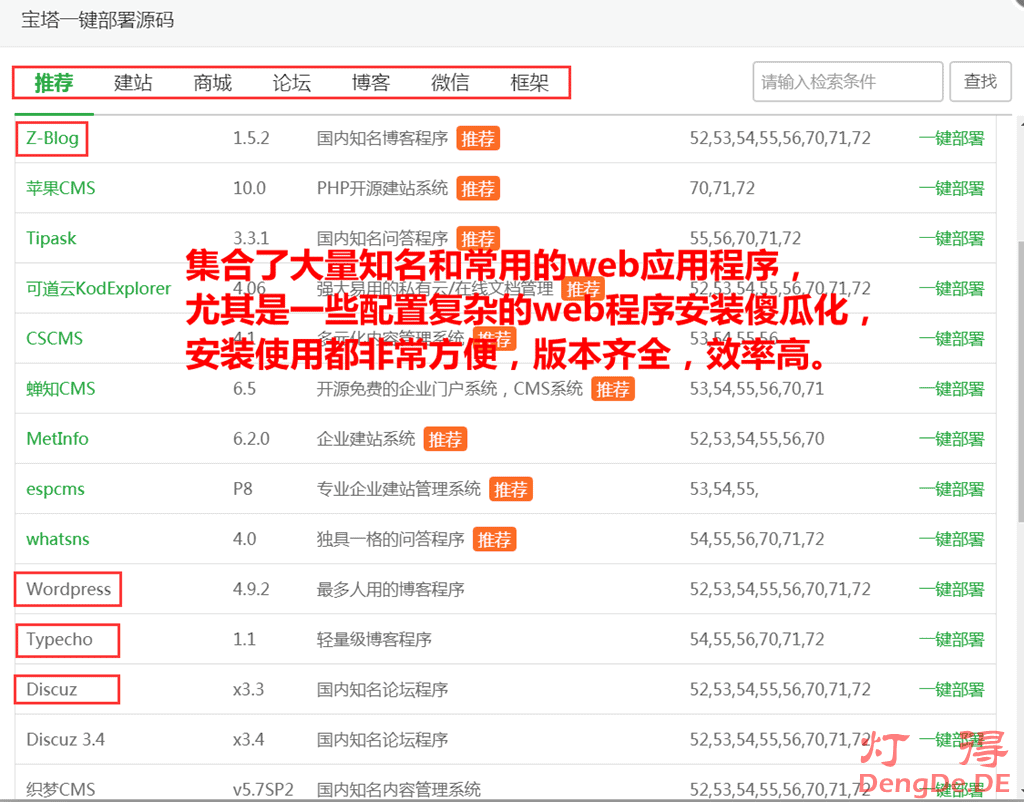The width and height of the screenshot is (1024, 802).
Task: Click 一键部署 for 苹果CMS
Action: (x=951, y=188)
